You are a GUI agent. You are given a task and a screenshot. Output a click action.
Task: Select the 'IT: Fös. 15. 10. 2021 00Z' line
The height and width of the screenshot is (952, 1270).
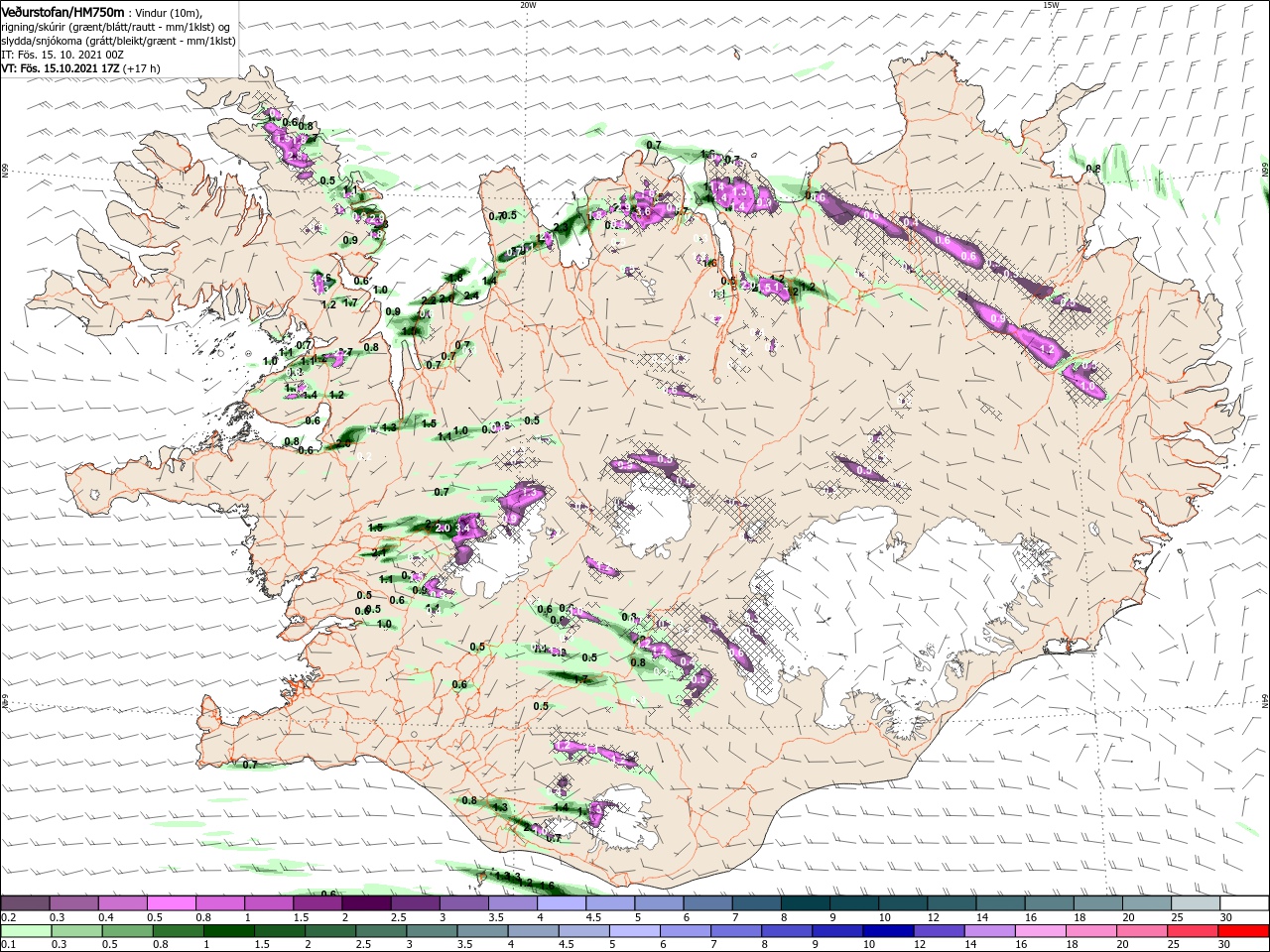(62, 55)
